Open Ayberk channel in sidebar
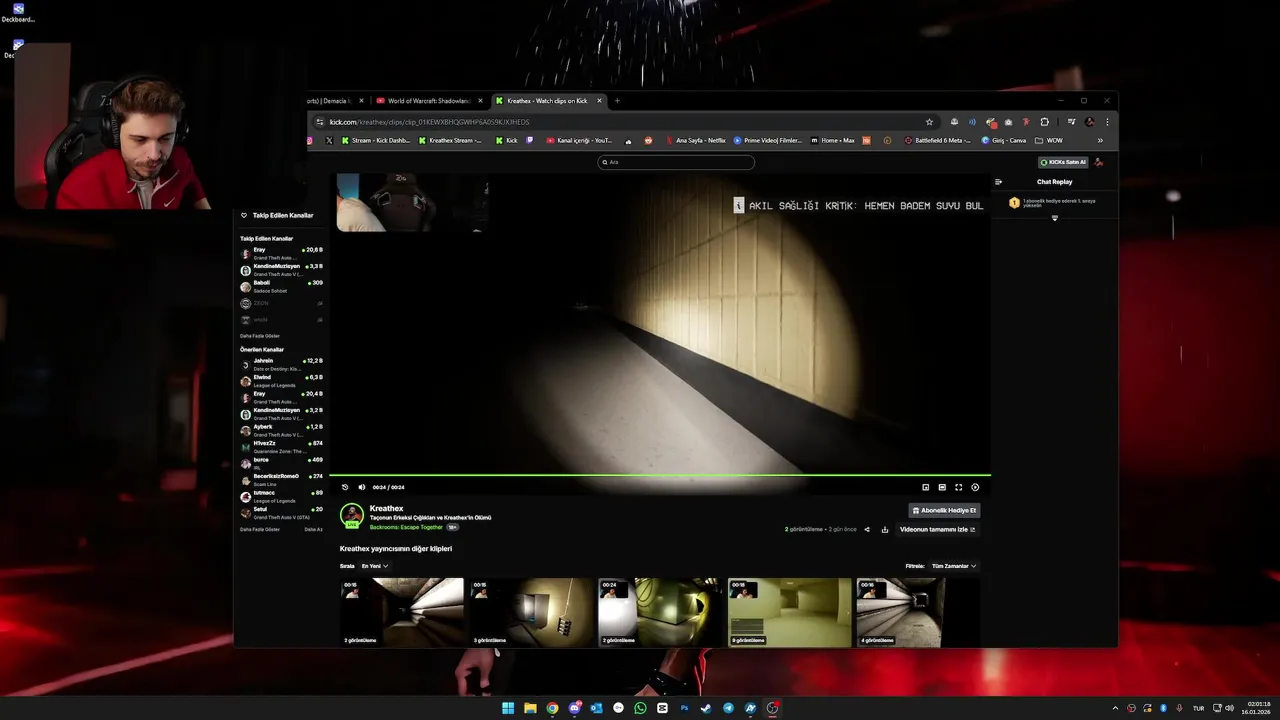Screen dimensions: 1280x720 (281, 430)
